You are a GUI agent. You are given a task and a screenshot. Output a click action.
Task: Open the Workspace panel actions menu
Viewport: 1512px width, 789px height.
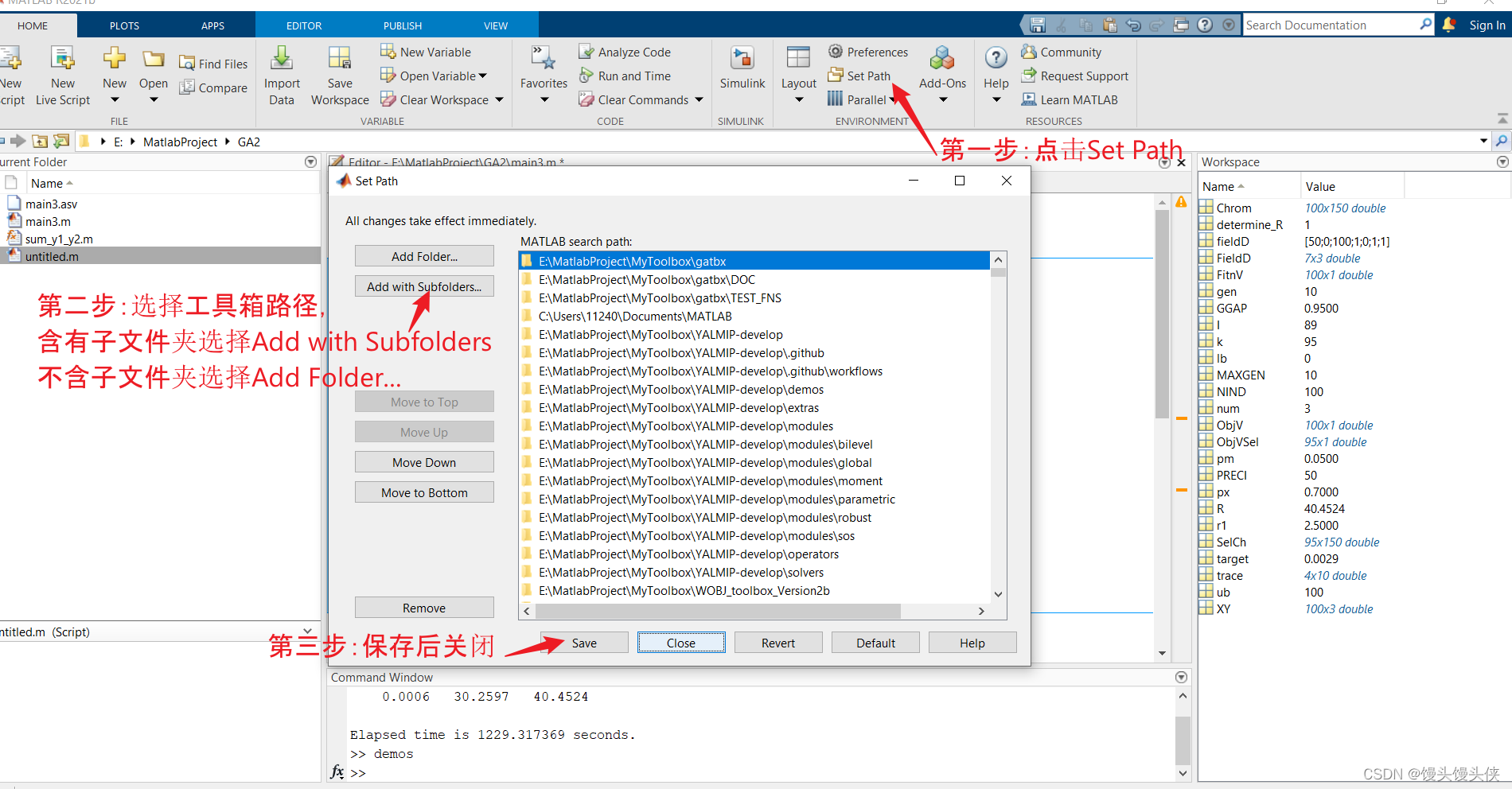point(1502,161)
